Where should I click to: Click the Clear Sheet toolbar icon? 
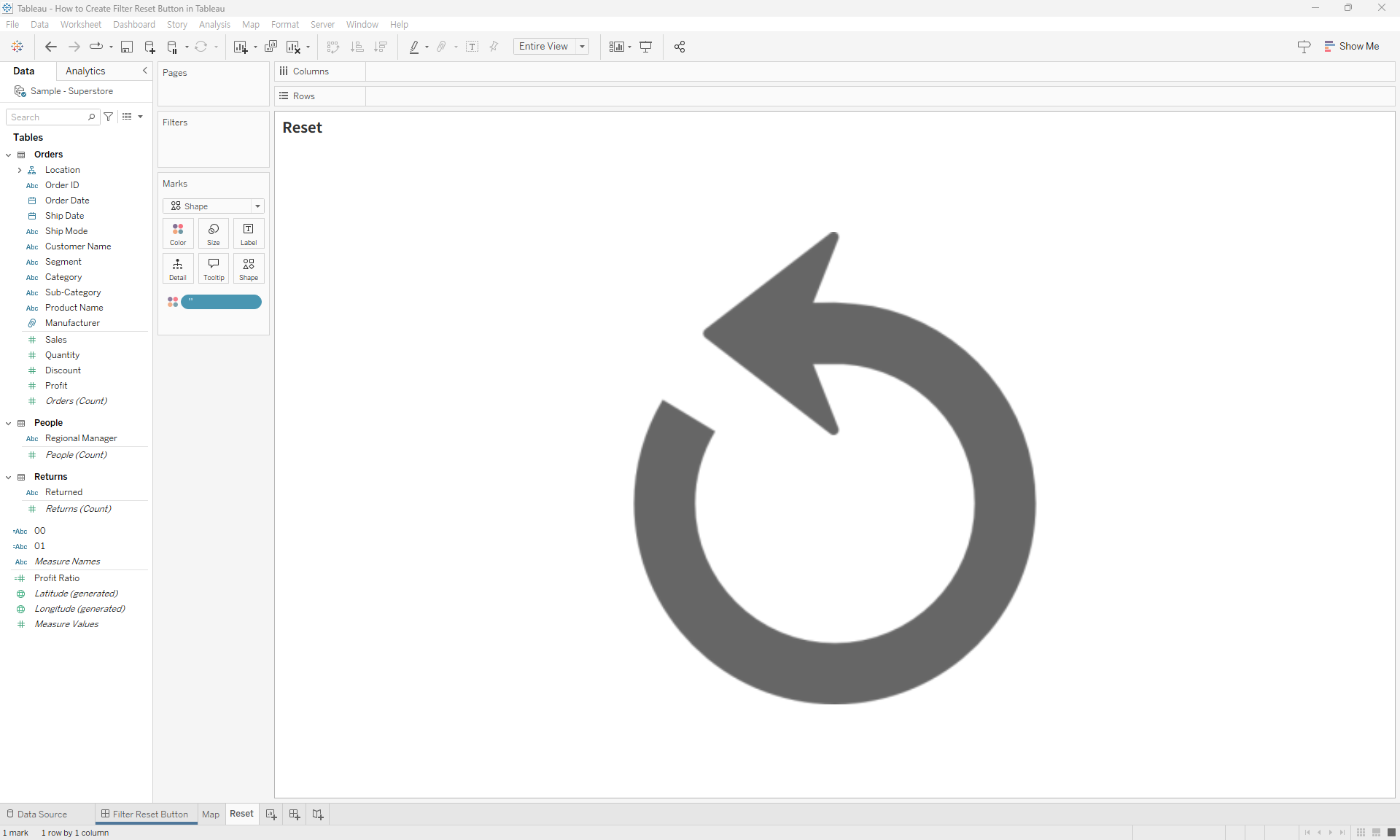(x=295, y=47)
